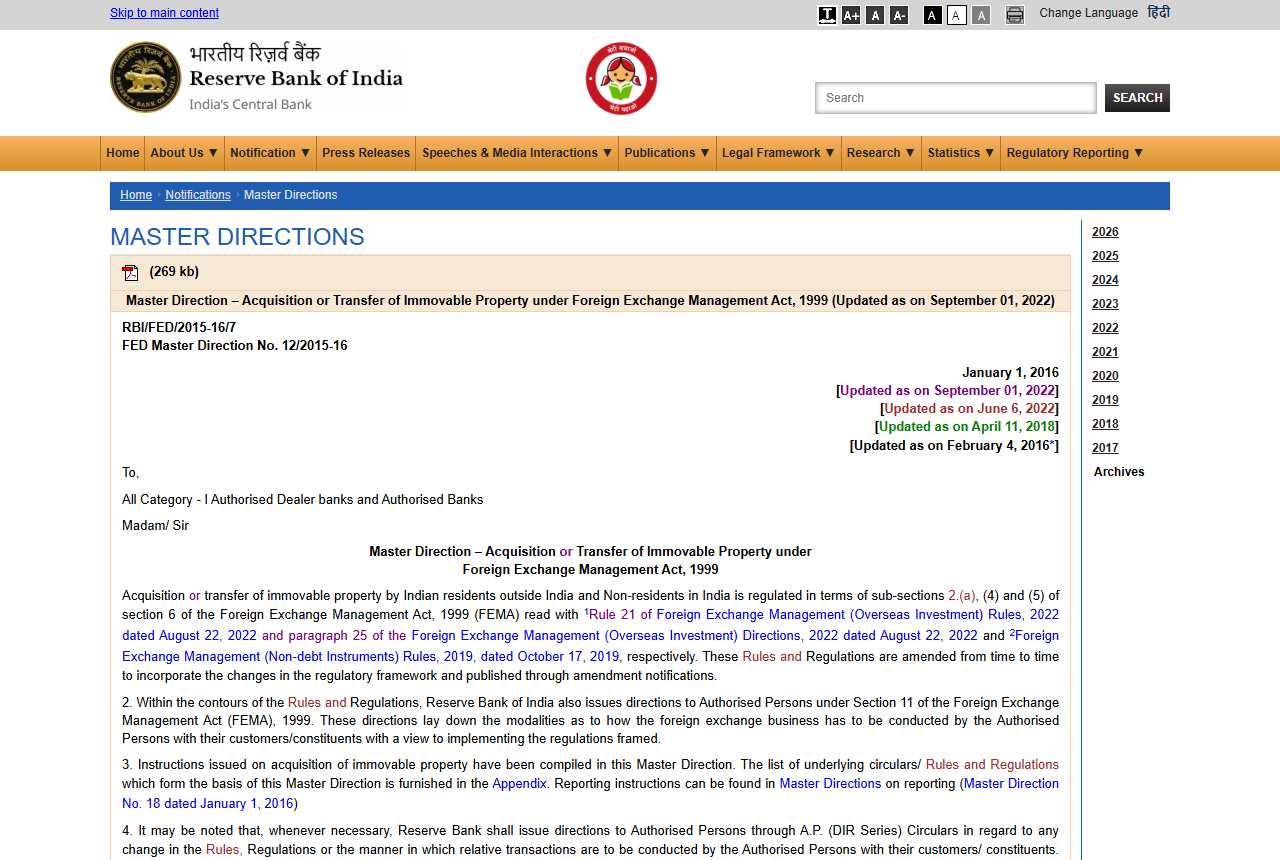The image size is (1280, 860).
Task: Open the PDF icon for 269 kb file
Action: click(130, 272)
